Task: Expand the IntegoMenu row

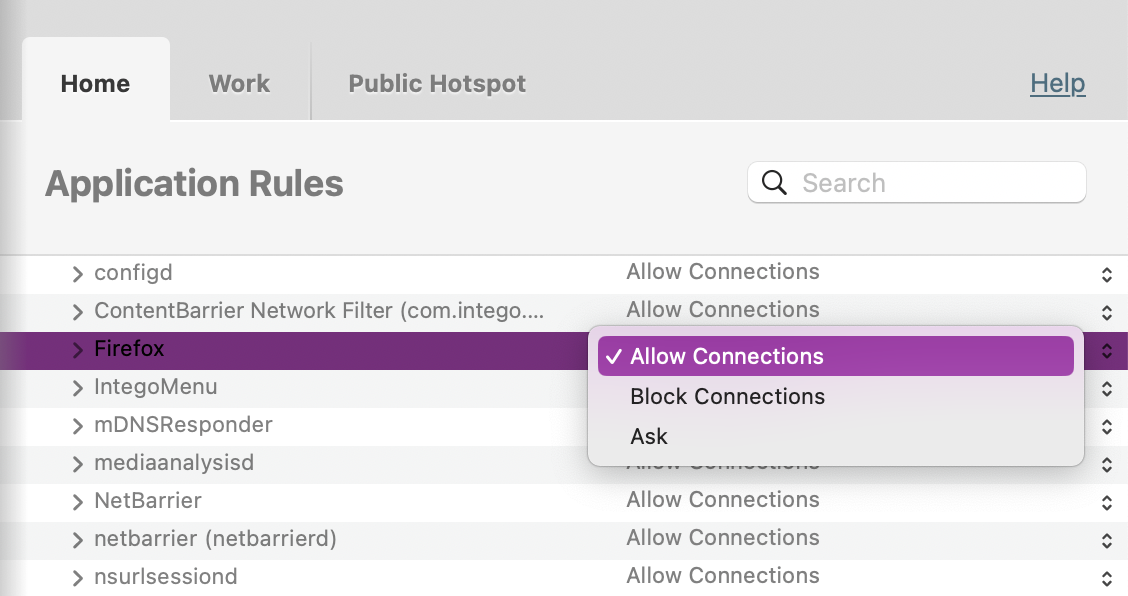Action: [x=78, y=388]
